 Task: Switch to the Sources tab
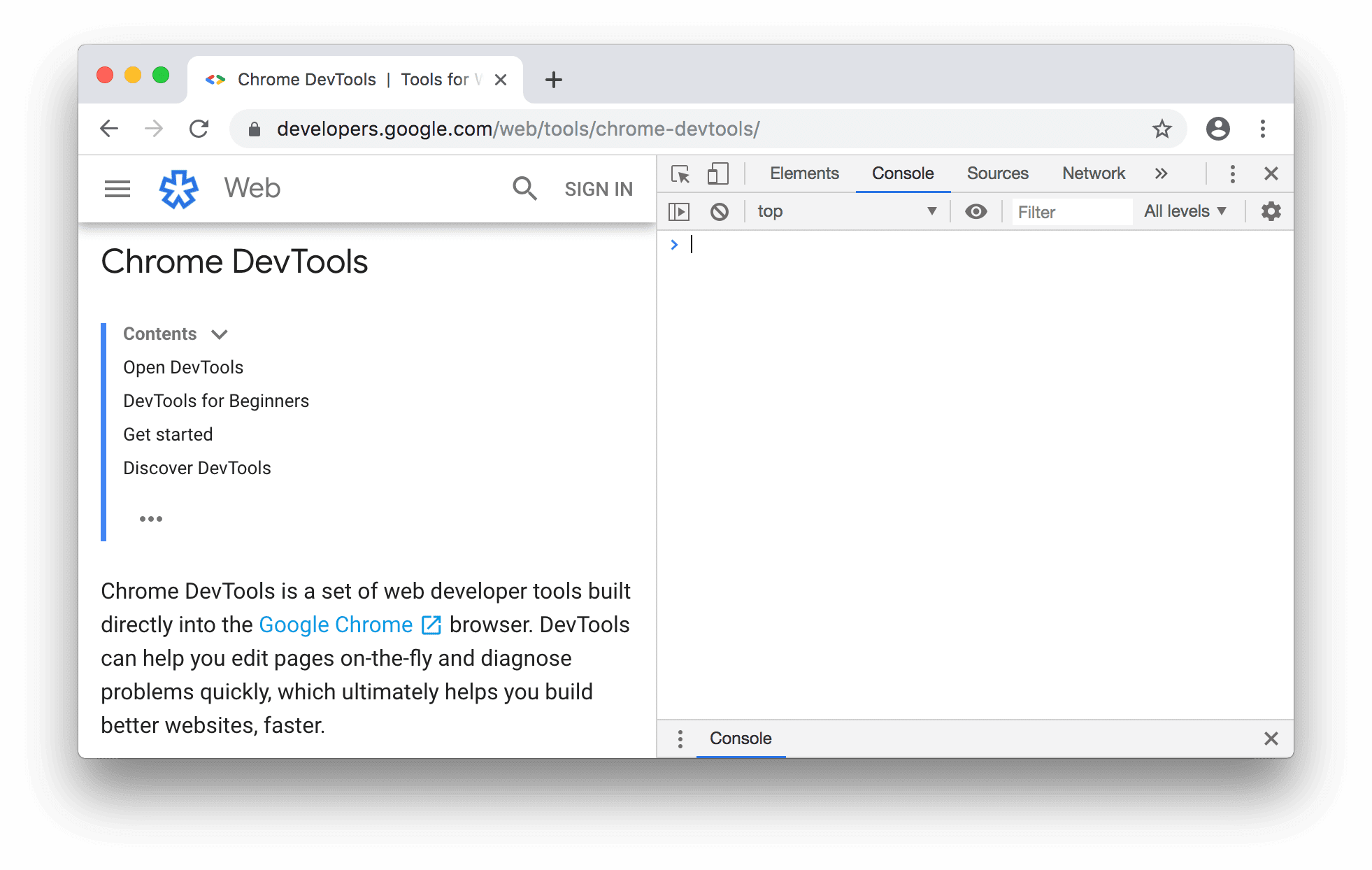click(996, 171)
